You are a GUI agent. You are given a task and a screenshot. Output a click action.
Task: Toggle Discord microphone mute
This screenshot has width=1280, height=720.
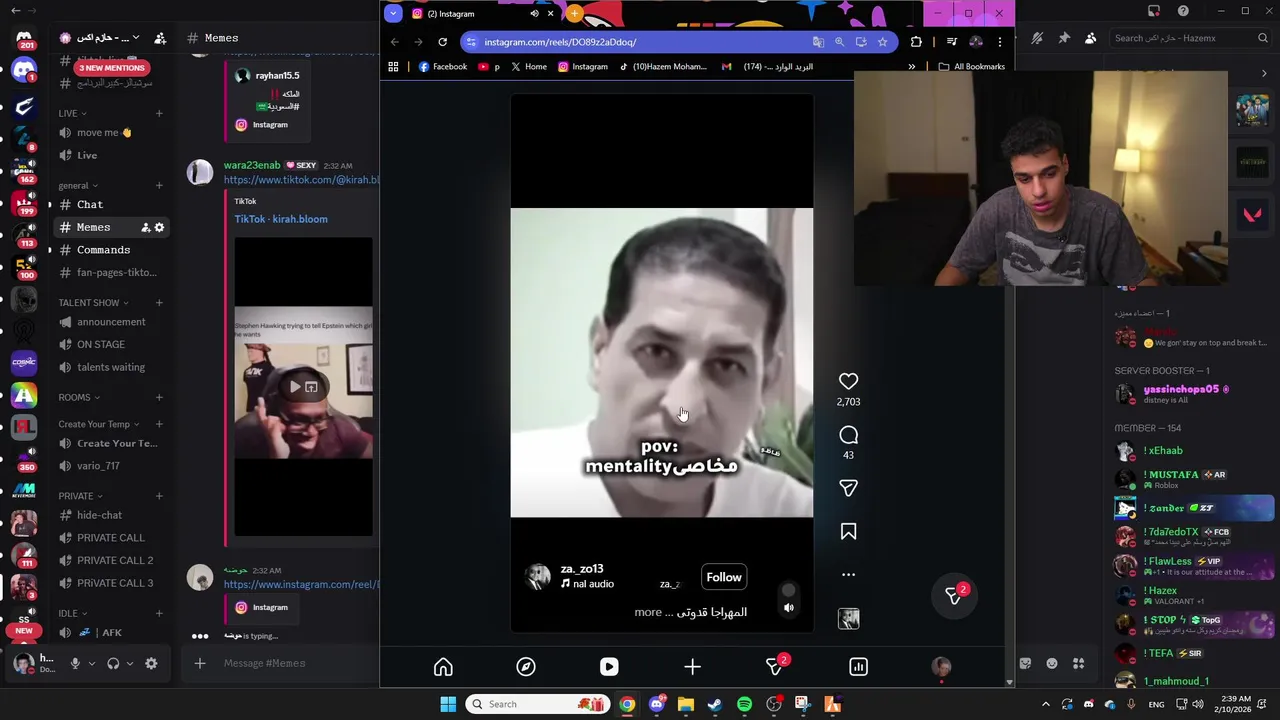(74, 663)
